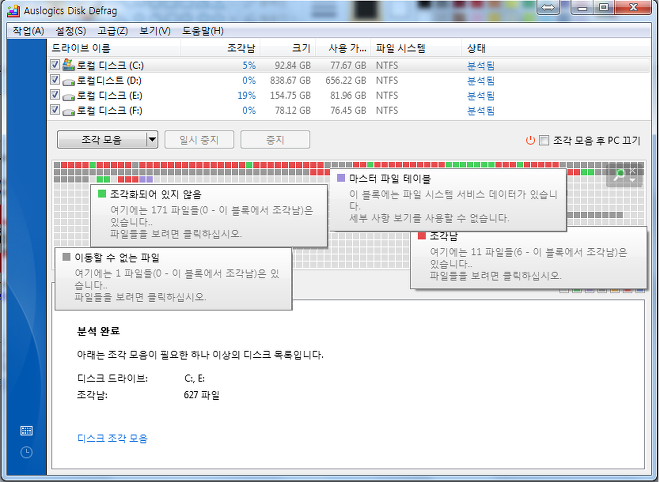660x482 pixels.
Task: Select the 78.12 GB size cell
Action: 293,111
